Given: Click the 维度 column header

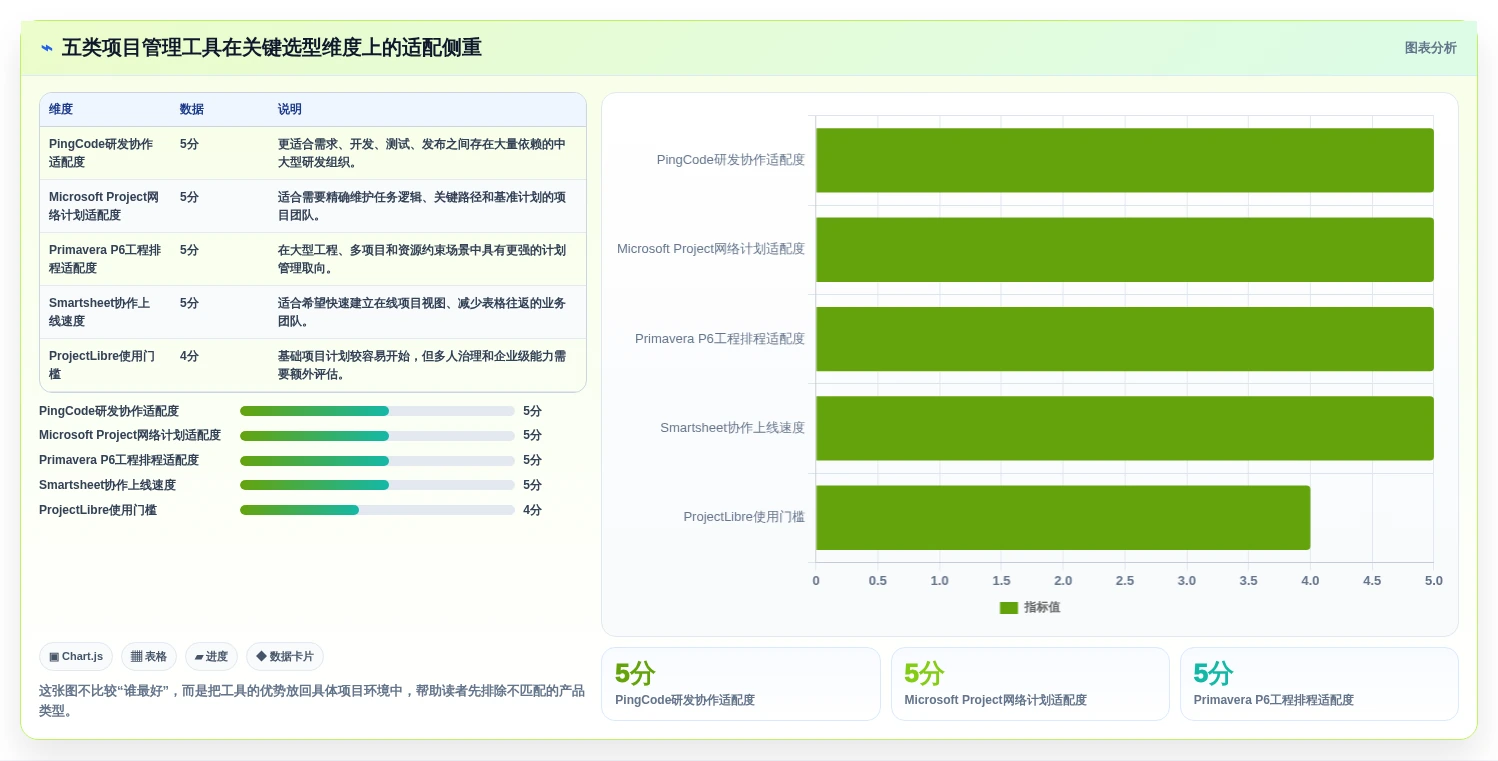Looking at the screenshot, I should pyautogui.click(x=61, y=110).
